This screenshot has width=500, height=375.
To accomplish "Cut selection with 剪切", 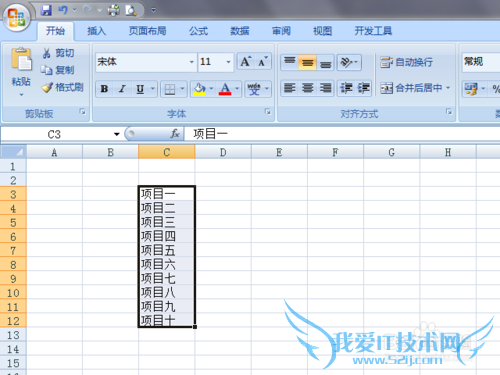I will pos(58,53).
